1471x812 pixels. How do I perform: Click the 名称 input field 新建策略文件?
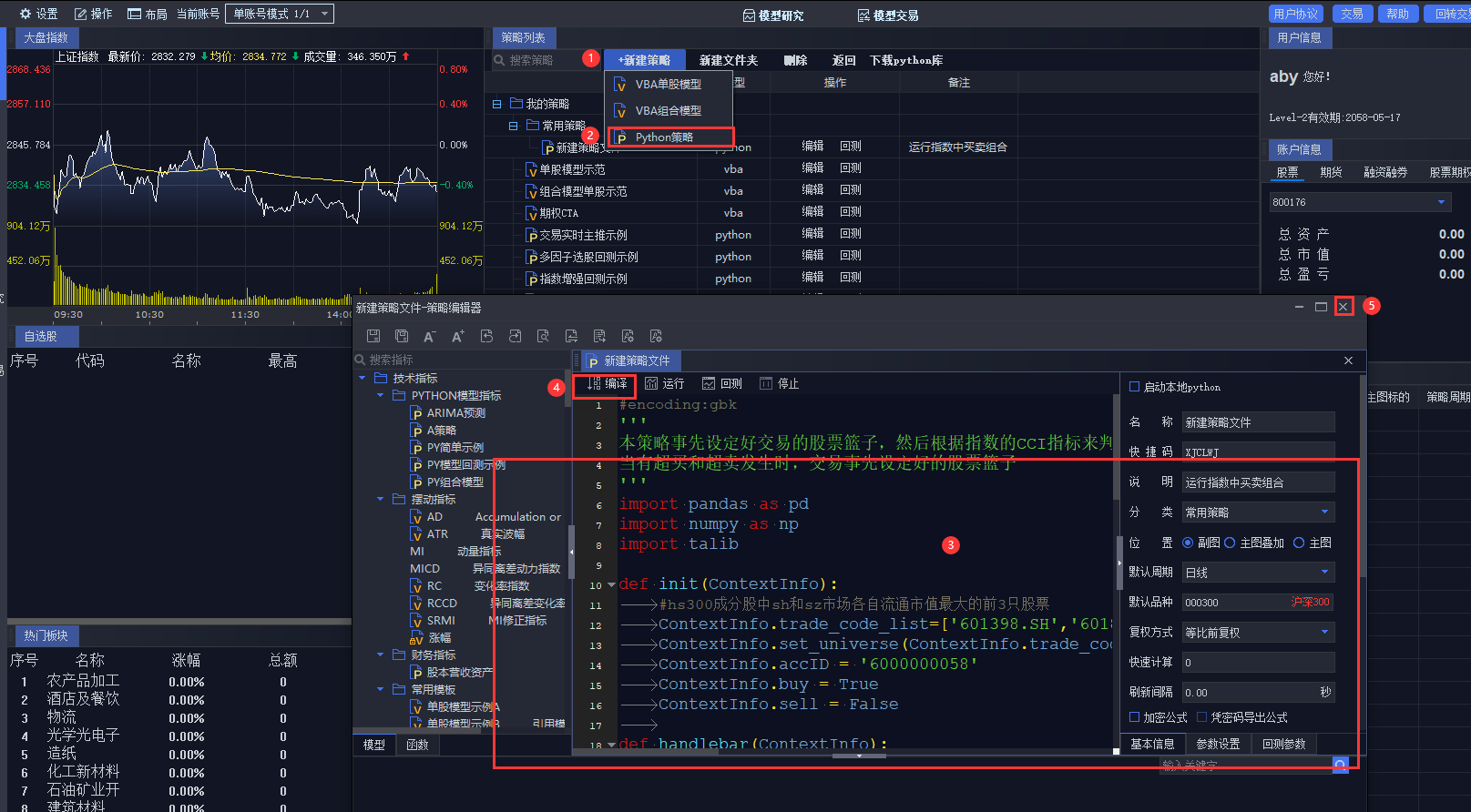click(1258, 422)
